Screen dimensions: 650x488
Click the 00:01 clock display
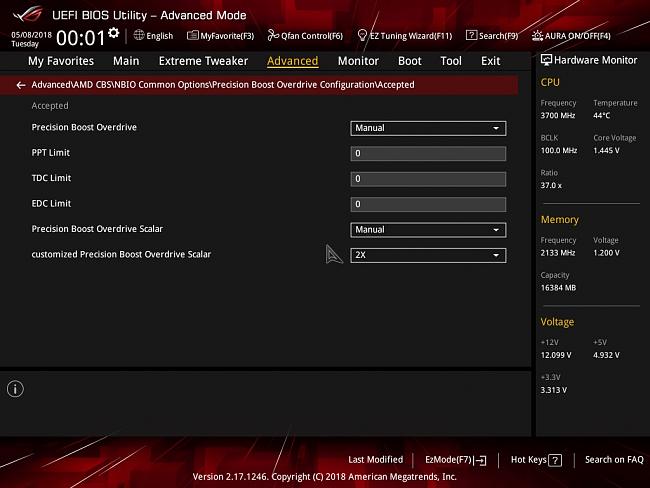click(x=80, y=38)
